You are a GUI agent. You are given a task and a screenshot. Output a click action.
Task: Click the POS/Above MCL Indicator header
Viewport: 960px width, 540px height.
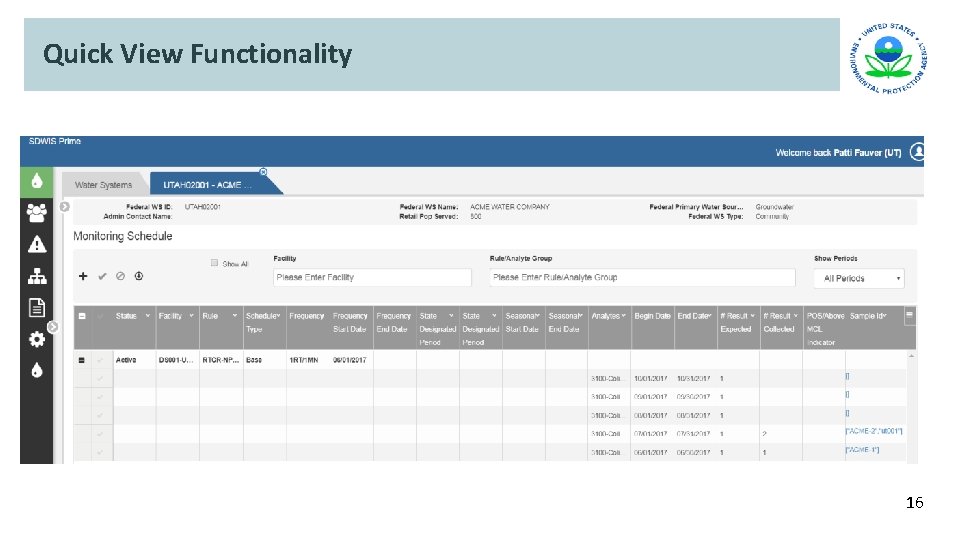click(x=825, y=329)
